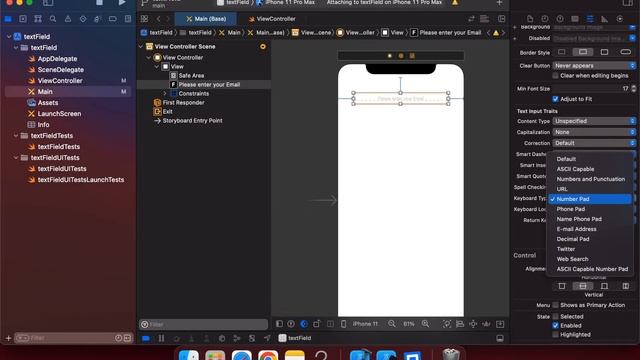Run the project with the Play button
Screen dimensions: 640x360
tap(122, 2)
